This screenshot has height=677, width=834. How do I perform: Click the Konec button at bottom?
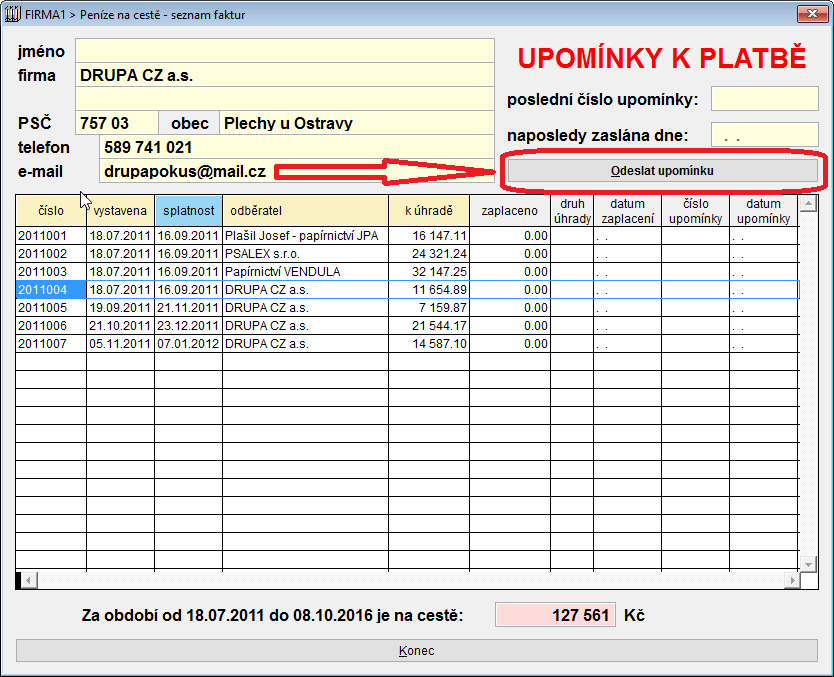point(416,650)
